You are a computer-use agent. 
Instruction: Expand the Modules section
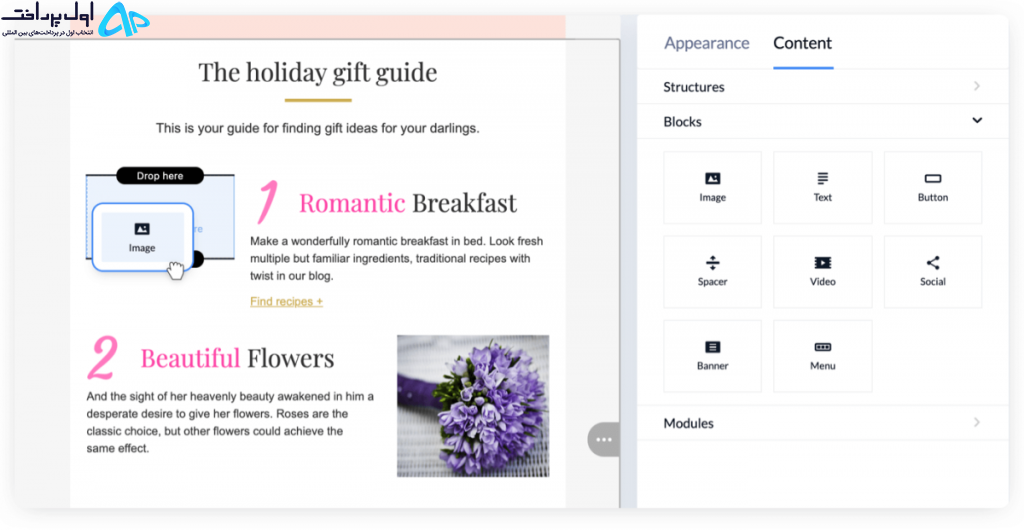[x=823, y=423]
